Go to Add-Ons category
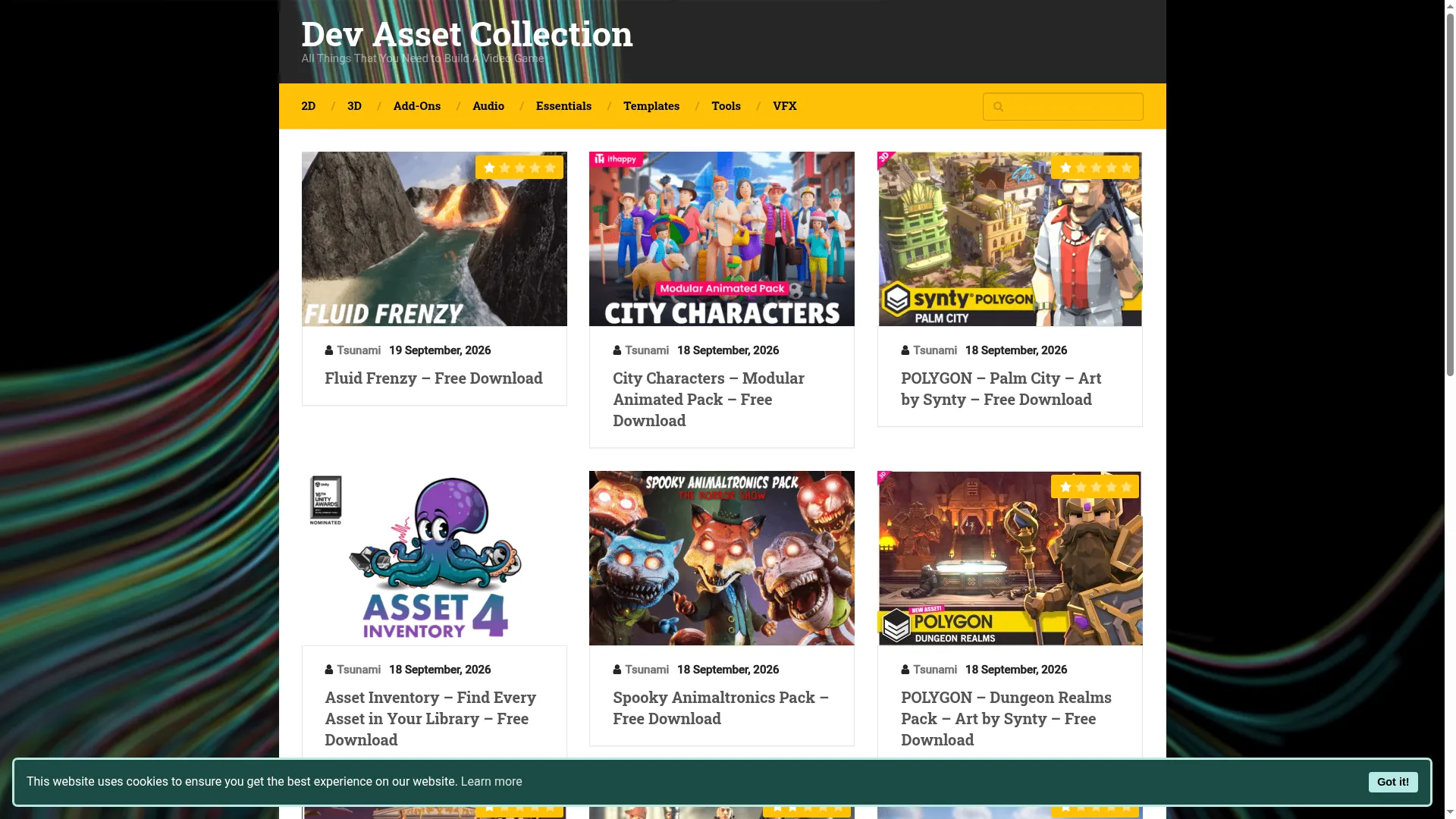The height and width of the screenshot is (819, 1456). (x=417, y=105)
